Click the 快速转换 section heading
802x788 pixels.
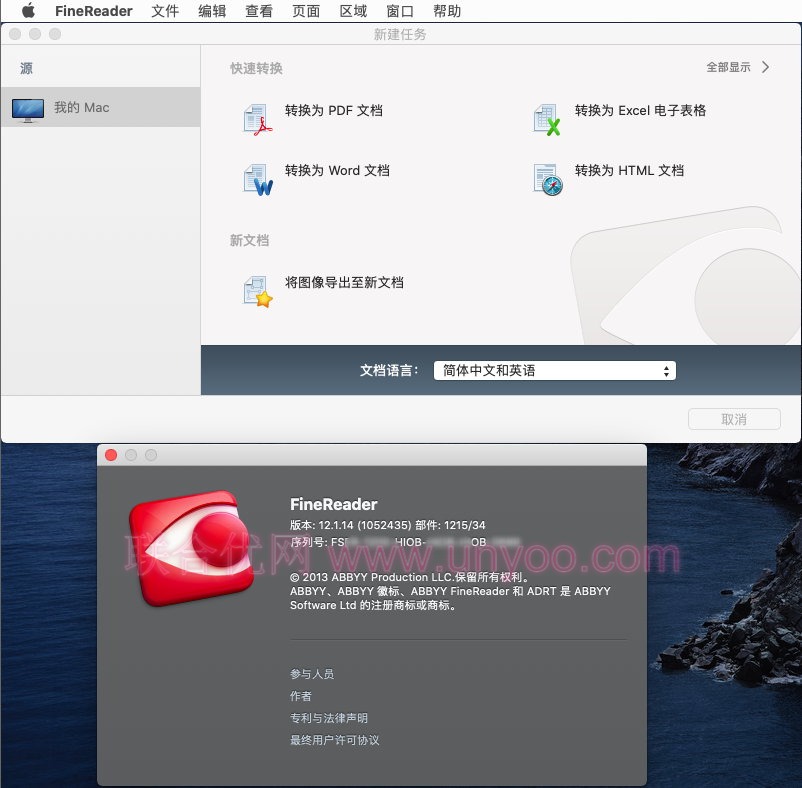256,69
